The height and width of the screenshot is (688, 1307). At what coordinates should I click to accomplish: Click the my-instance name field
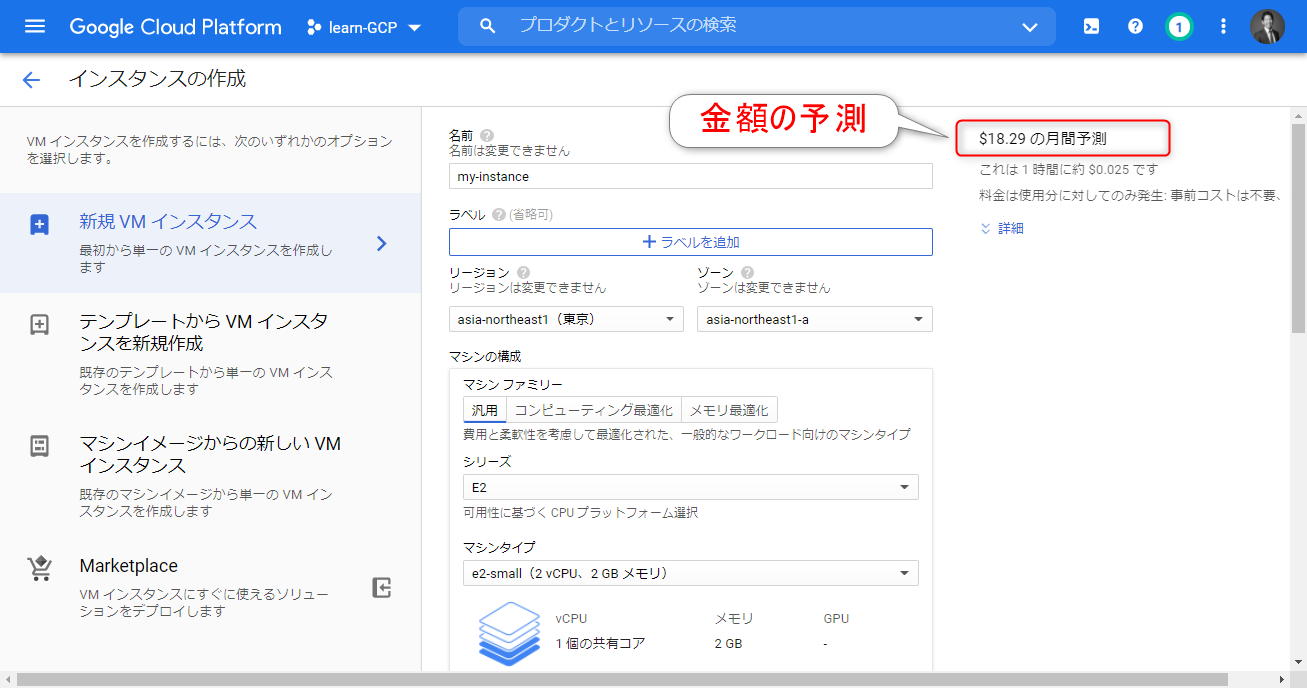691,176
